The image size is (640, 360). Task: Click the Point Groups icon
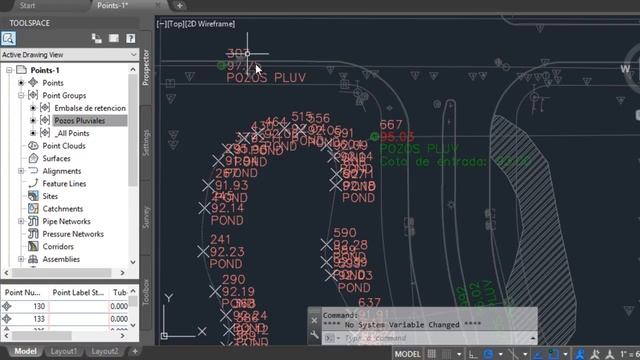pyautogui.click(x=33, y=96)
